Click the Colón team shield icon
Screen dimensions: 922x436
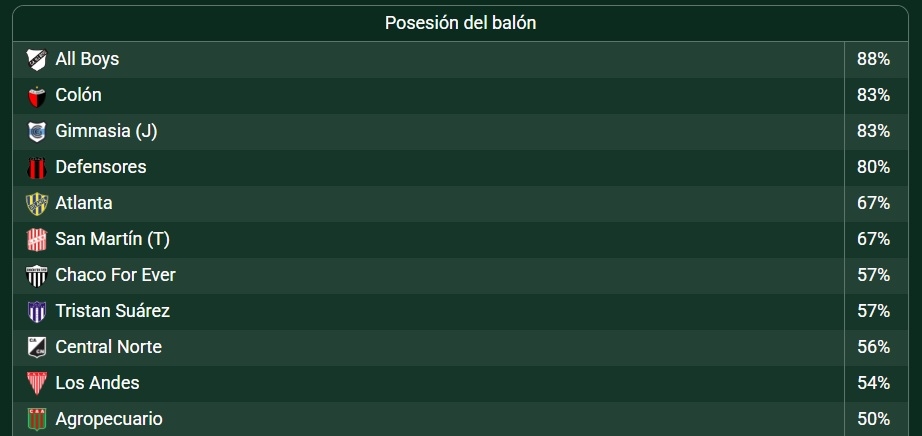37,95
